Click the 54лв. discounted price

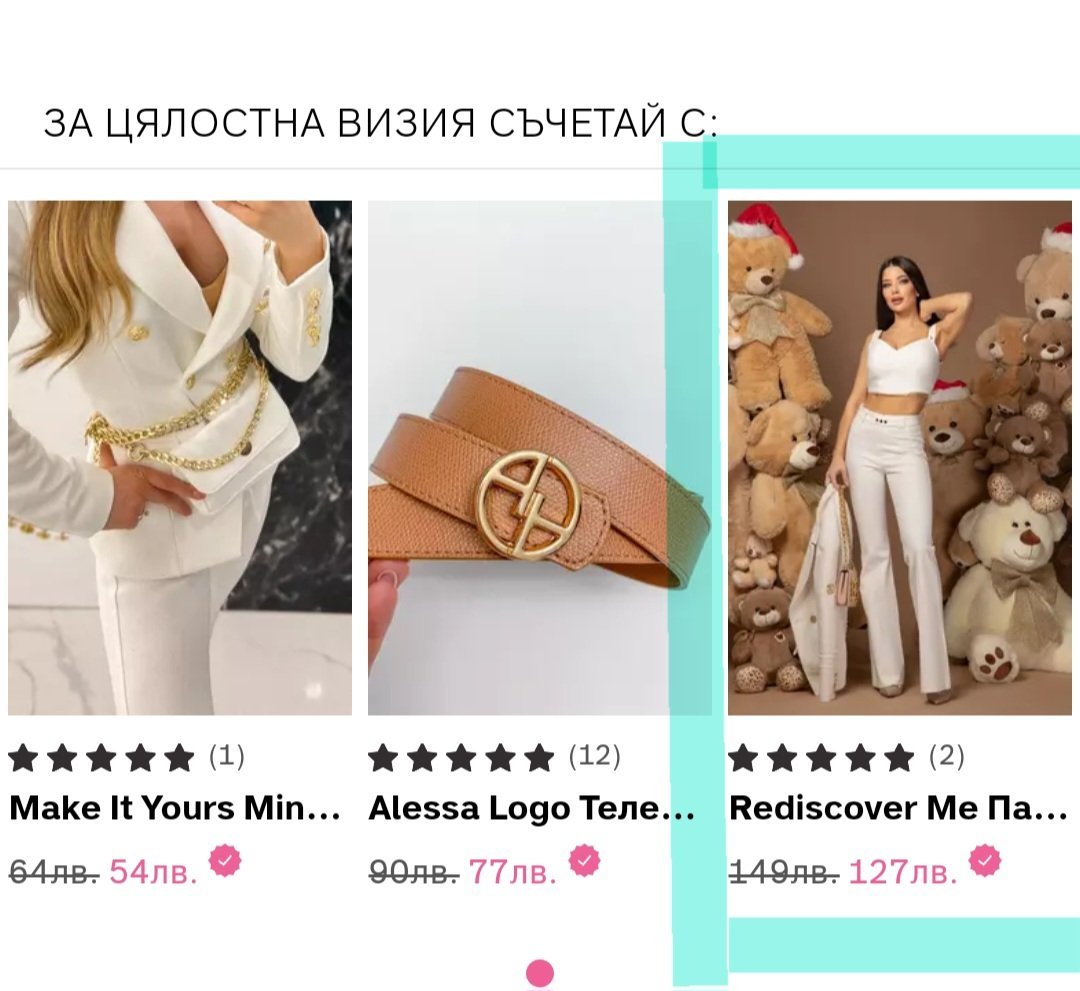(154, 872)
